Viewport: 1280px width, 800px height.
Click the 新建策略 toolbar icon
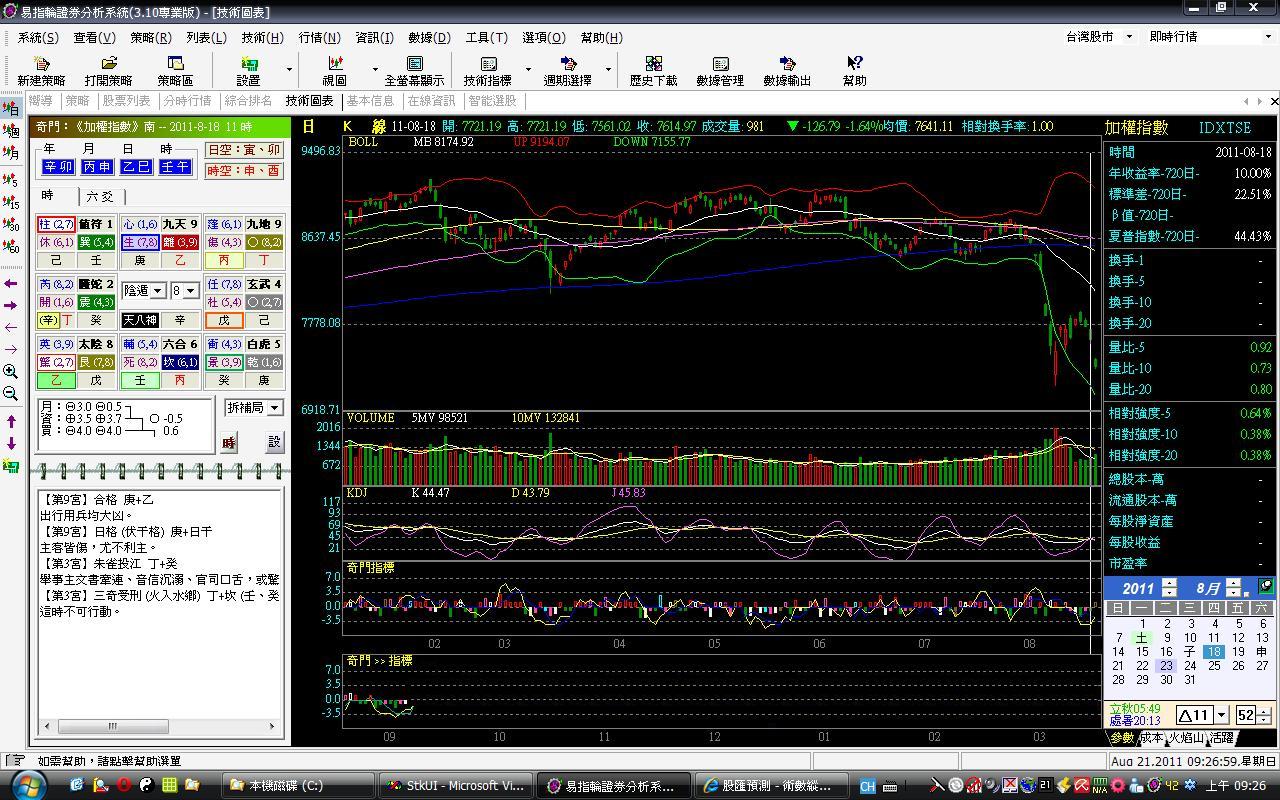[x=41, y=70]
